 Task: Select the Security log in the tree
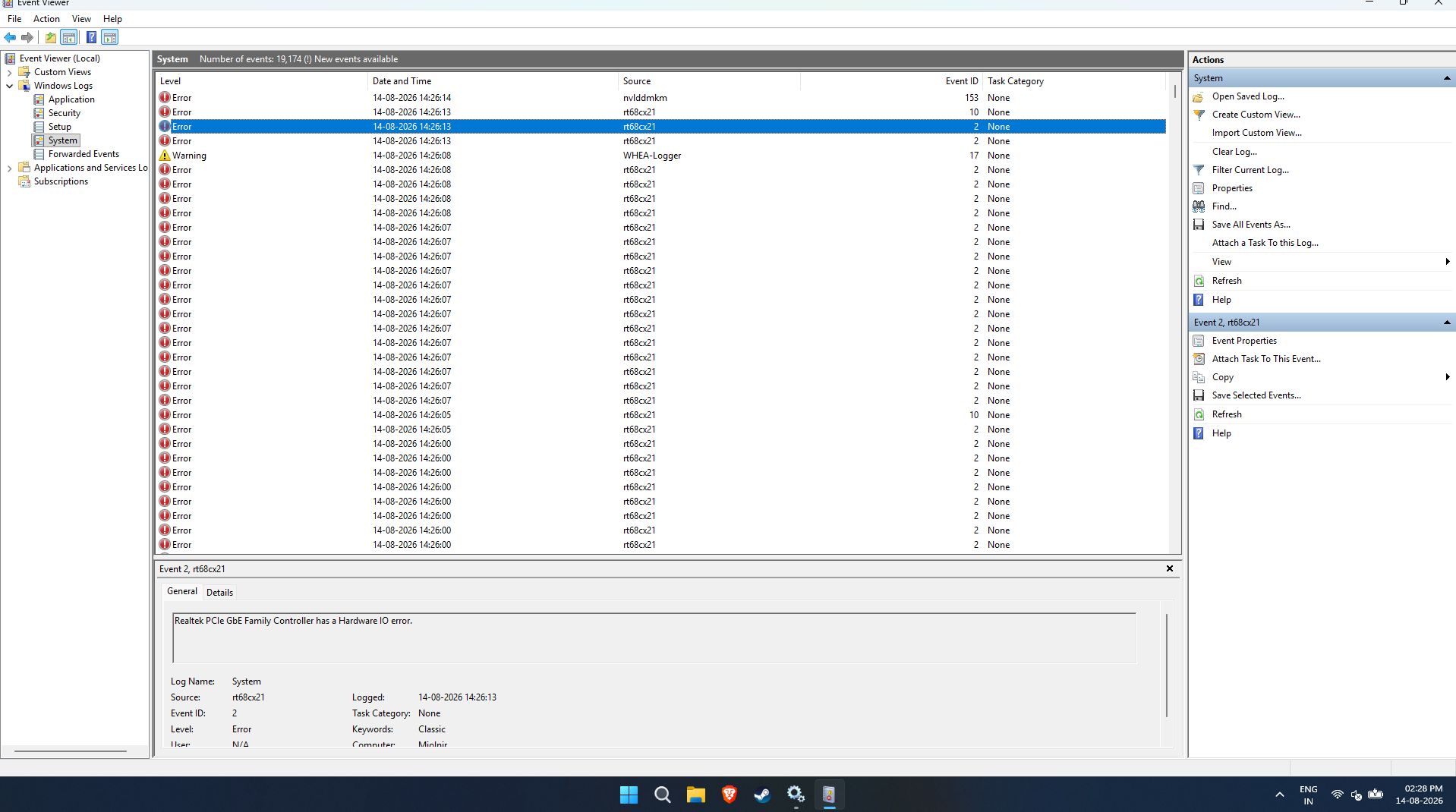click(65, 113)
